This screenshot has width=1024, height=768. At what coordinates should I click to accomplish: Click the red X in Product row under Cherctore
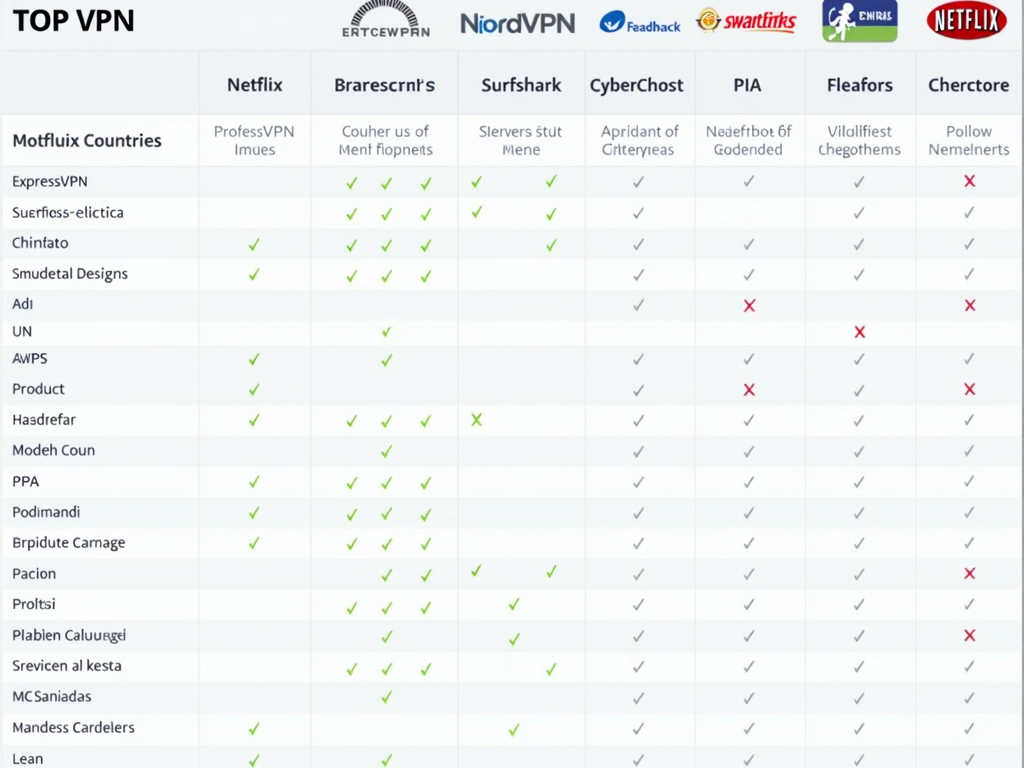(x=969, y=389)
